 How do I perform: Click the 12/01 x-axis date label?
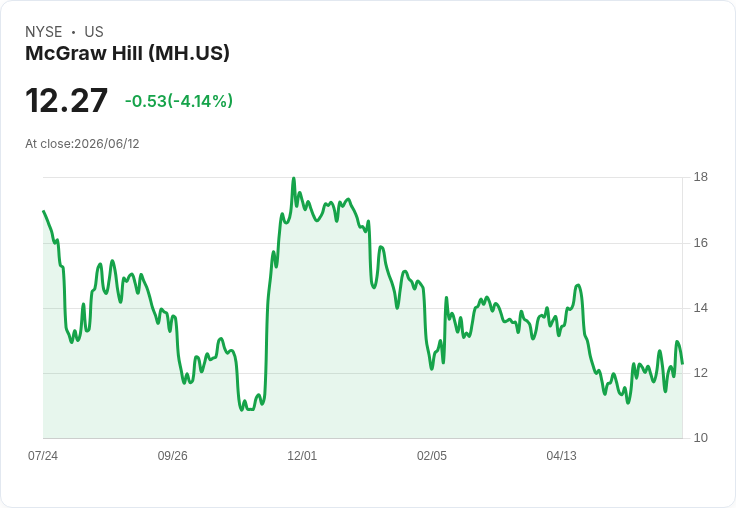pos(302,455)
